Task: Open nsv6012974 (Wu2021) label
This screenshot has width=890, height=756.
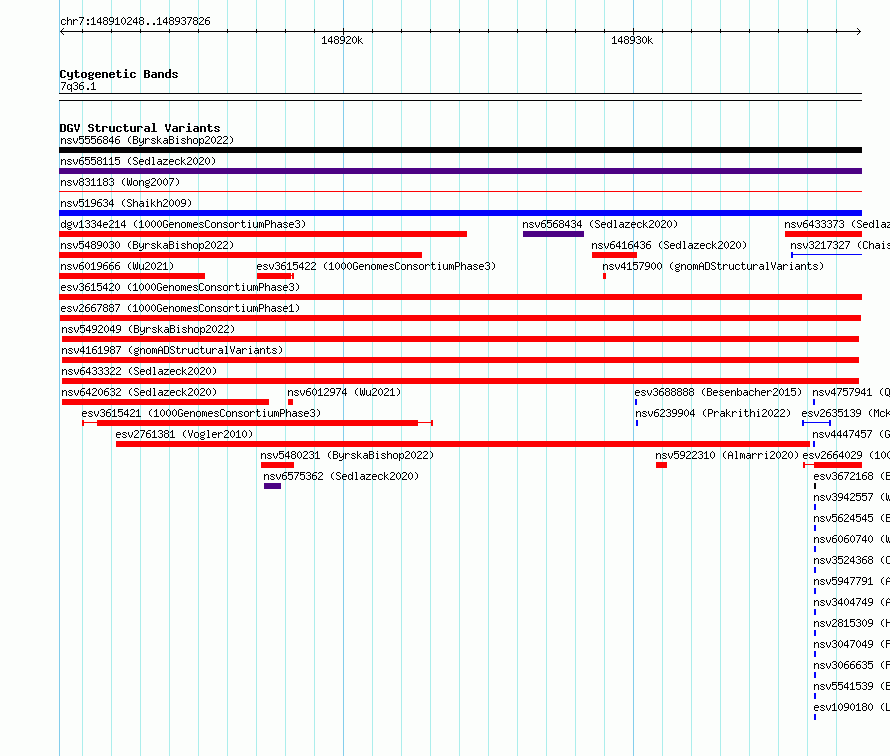Action: coord(344,392)
